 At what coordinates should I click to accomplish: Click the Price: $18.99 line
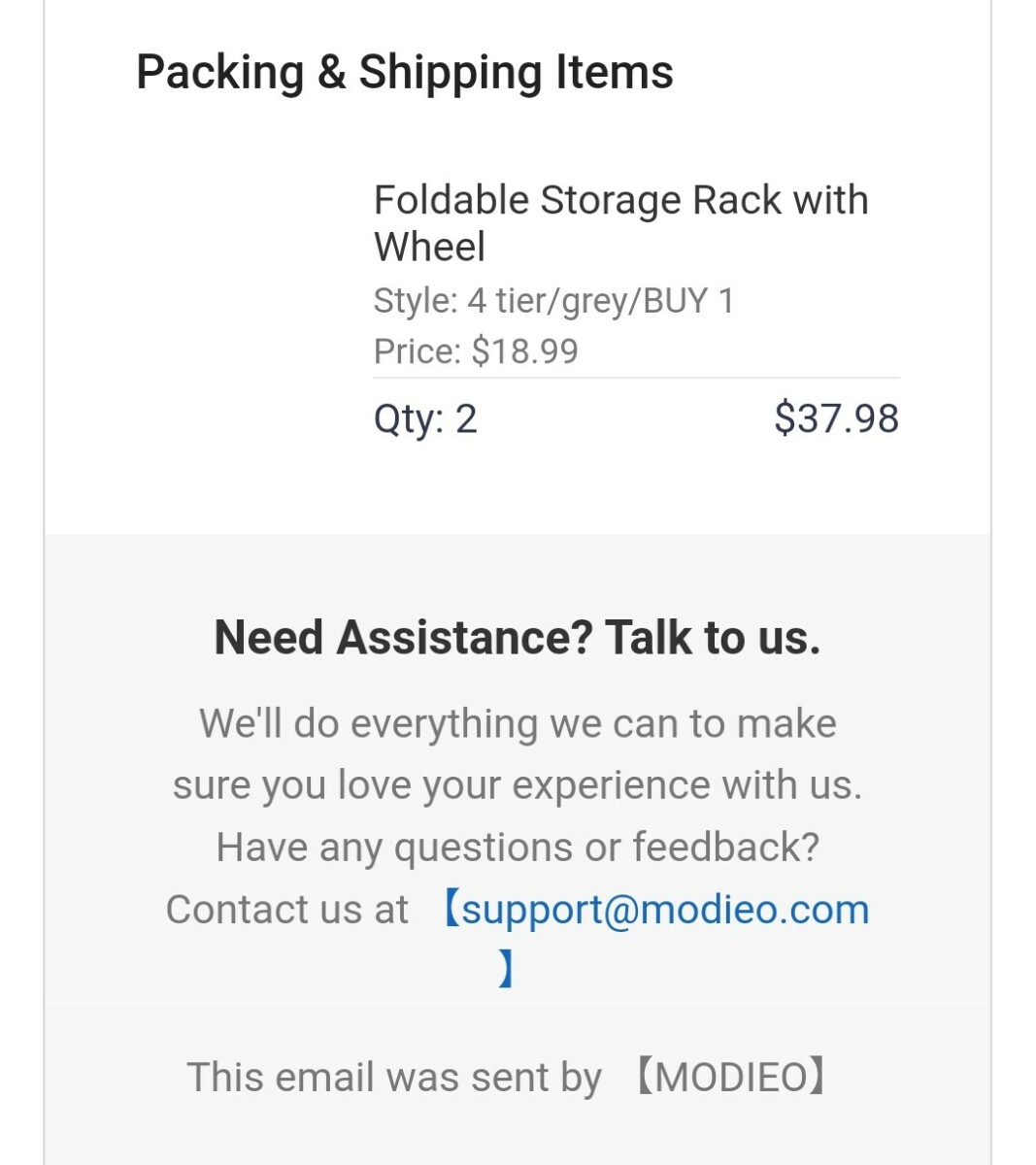point(476,351)
